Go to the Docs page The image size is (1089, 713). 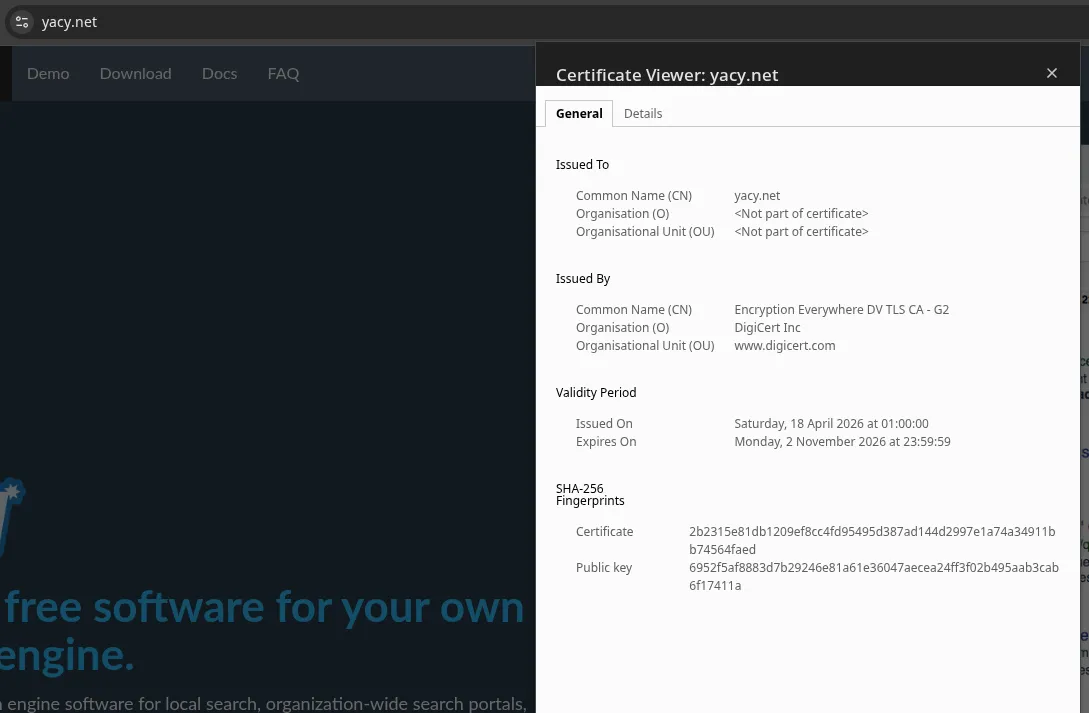[219, 74]
